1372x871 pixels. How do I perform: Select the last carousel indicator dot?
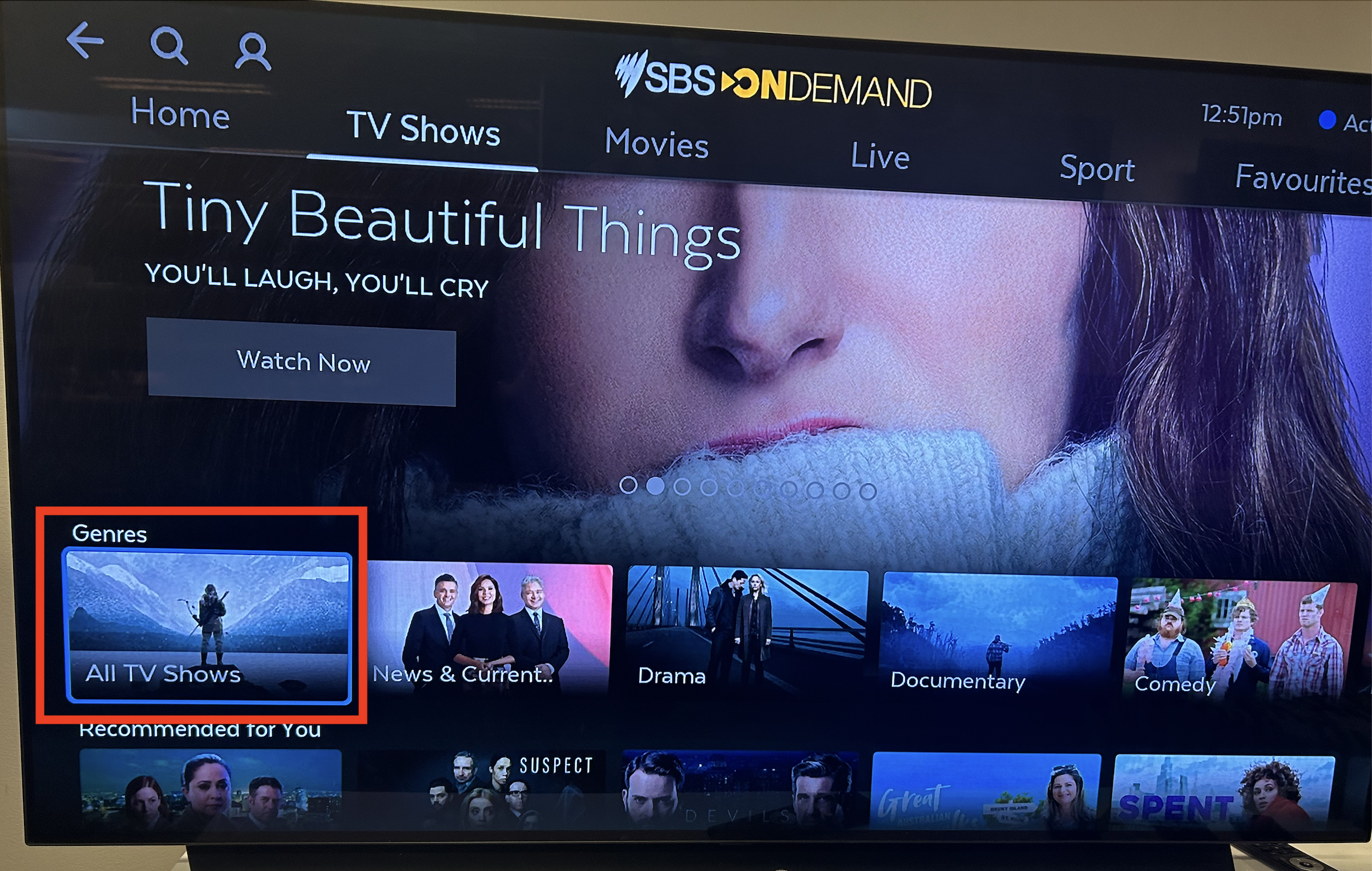(x=868, y=491)
